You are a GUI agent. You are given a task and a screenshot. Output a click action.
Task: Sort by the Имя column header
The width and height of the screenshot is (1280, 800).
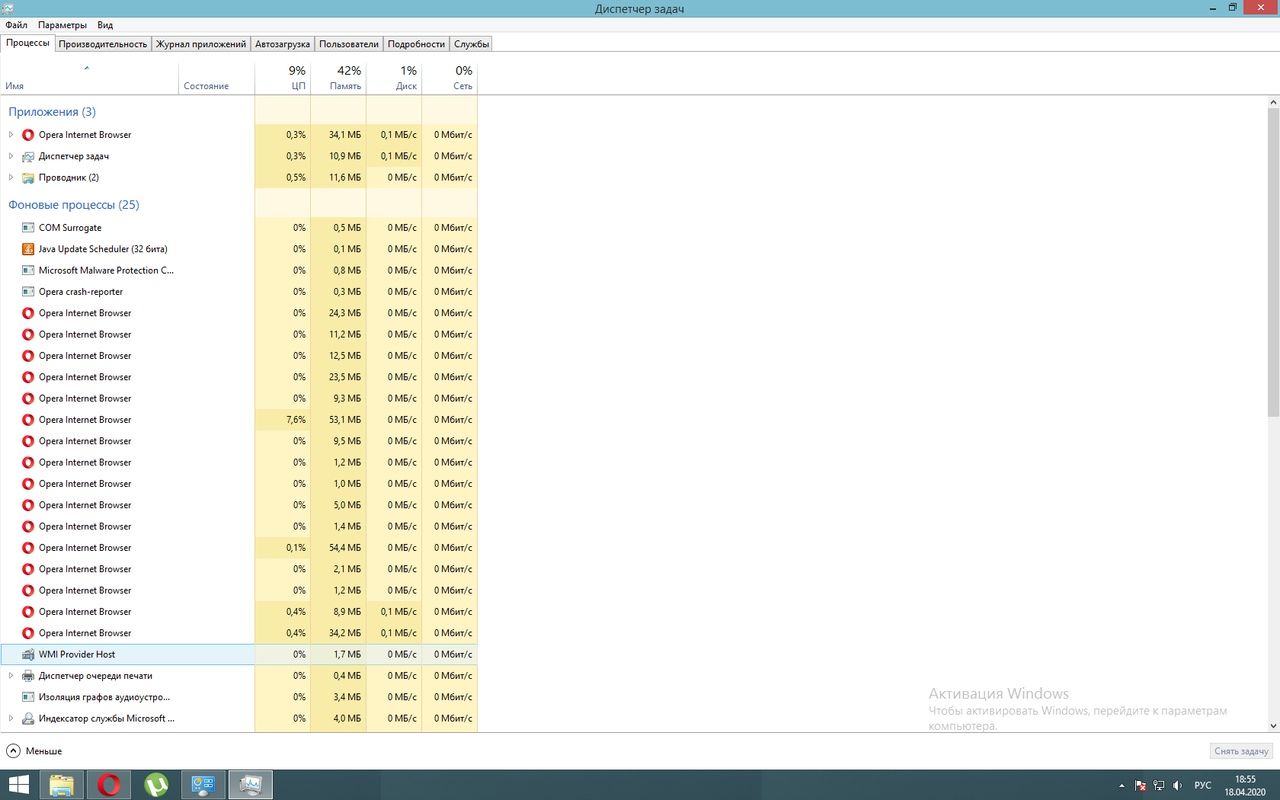[x=89, y=78]
